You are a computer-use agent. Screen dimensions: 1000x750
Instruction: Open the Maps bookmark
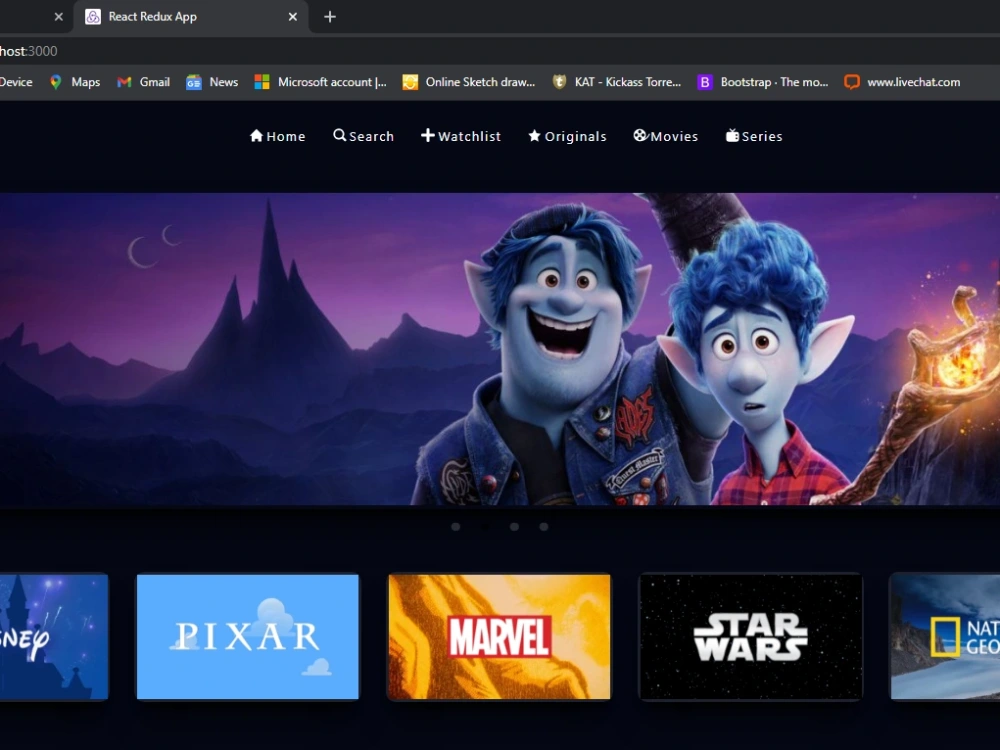pos(75,82)
